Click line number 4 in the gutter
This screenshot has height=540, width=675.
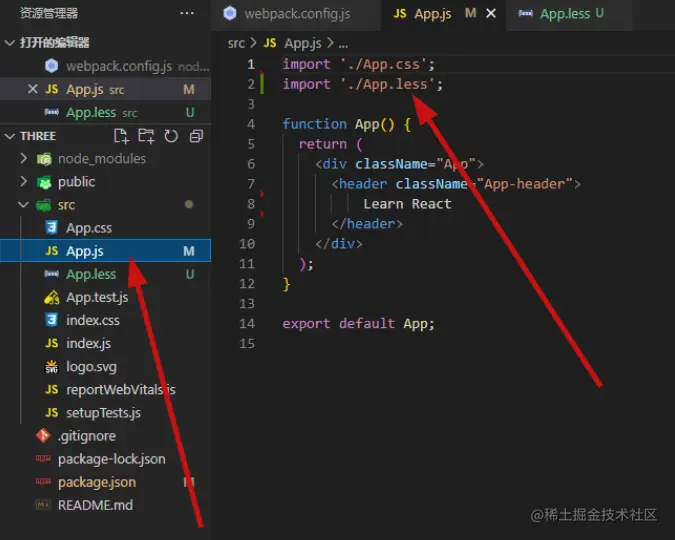(x=251, y=124)
